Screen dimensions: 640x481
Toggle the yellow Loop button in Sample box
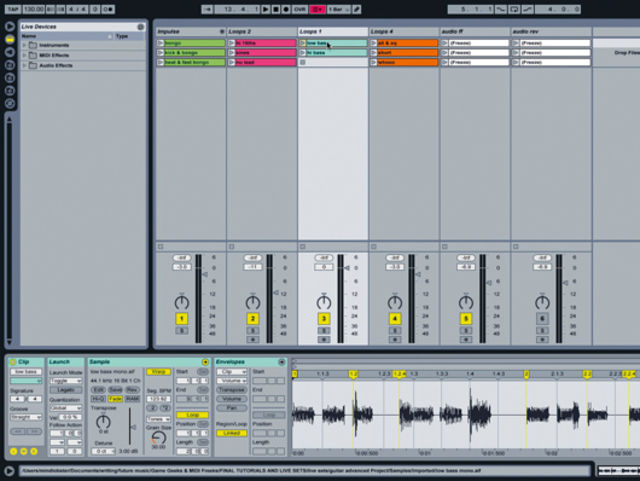pos(193,415)
